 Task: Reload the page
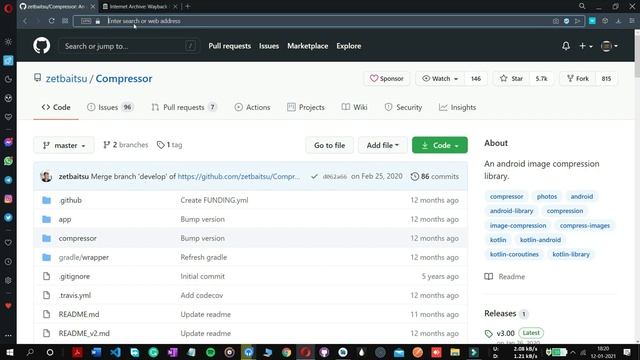coord(51,21)
